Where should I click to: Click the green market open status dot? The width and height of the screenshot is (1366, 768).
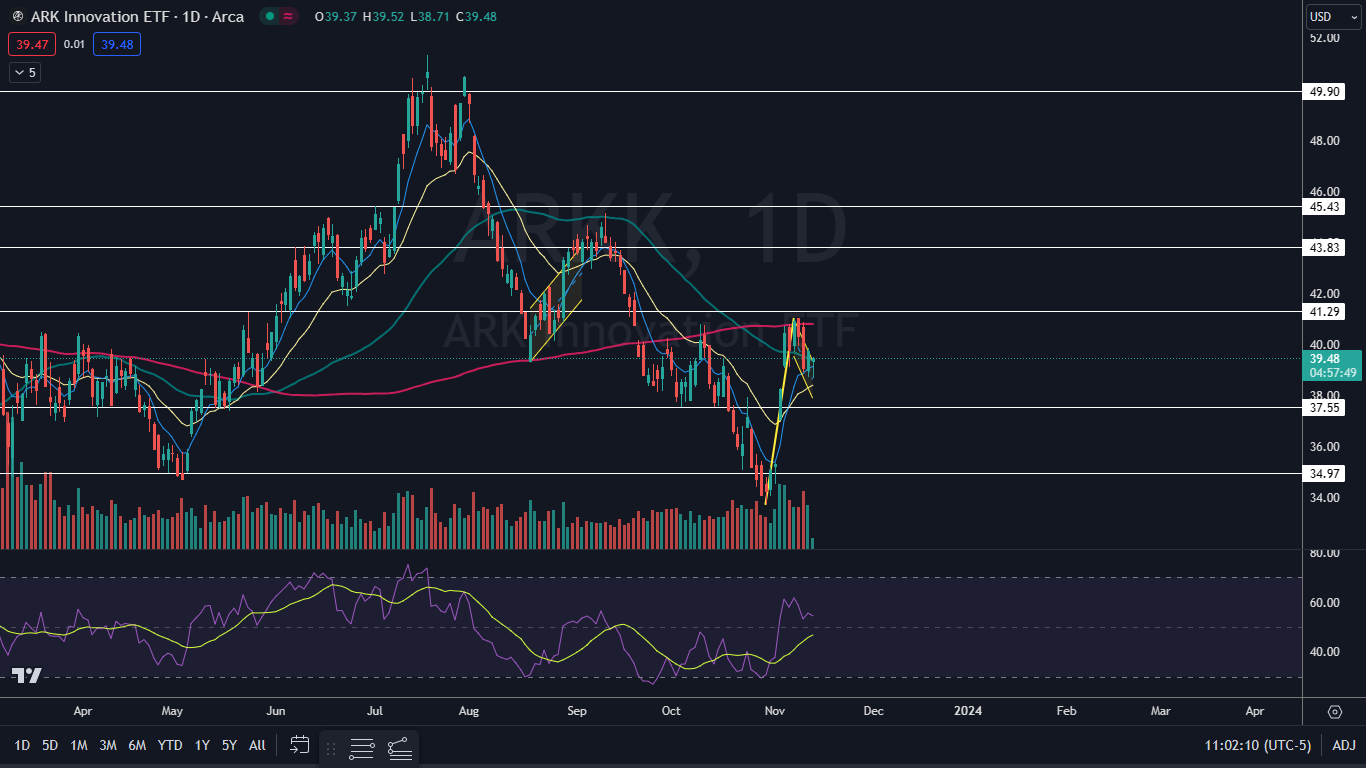[271, 17]
